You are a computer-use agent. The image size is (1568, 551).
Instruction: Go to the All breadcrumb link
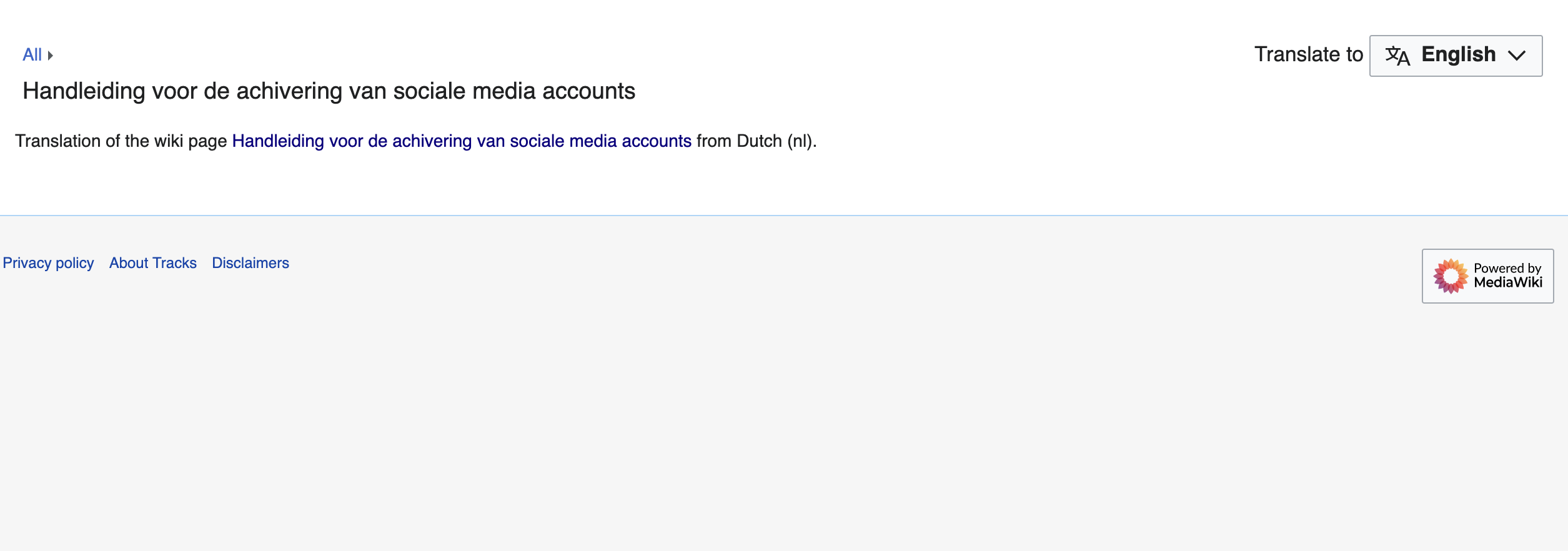coord(32,55)
